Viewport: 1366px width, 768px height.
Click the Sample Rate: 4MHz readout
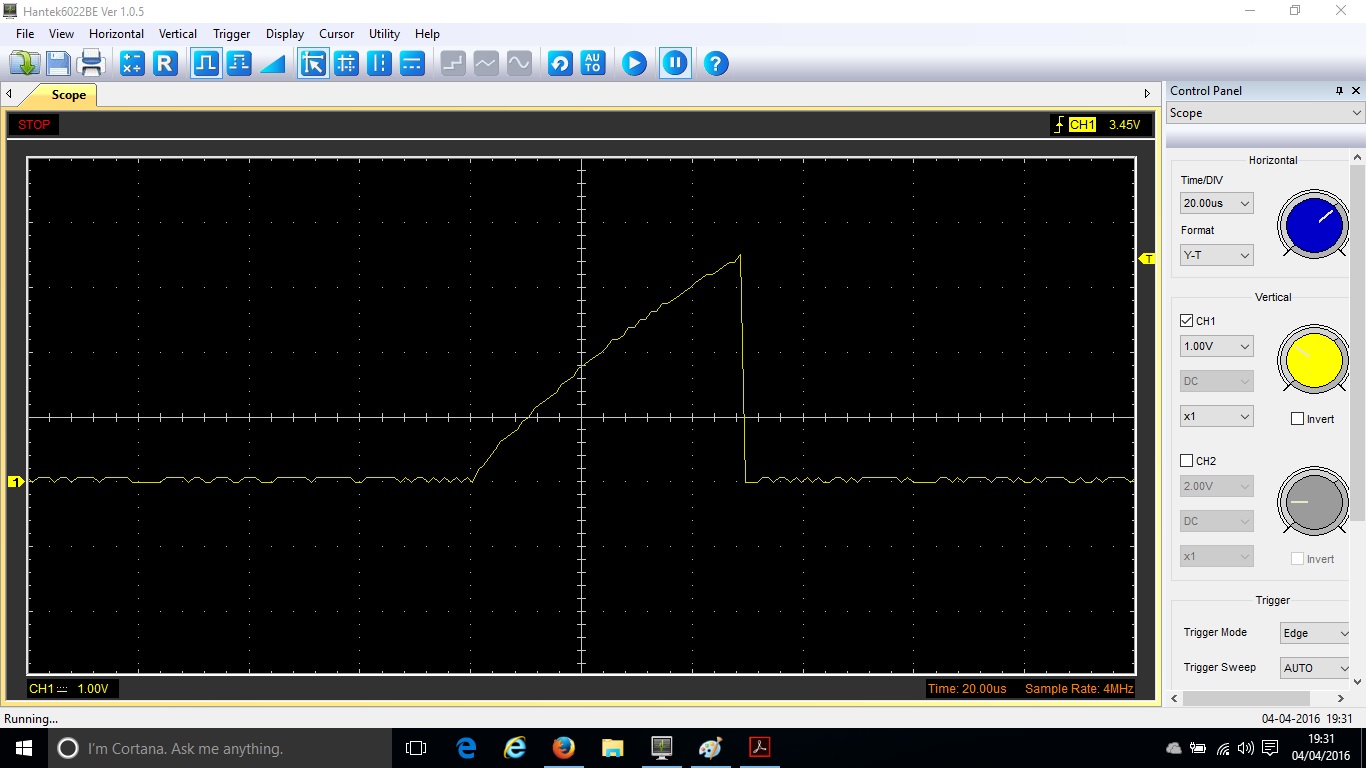(x=1079, y=689)
